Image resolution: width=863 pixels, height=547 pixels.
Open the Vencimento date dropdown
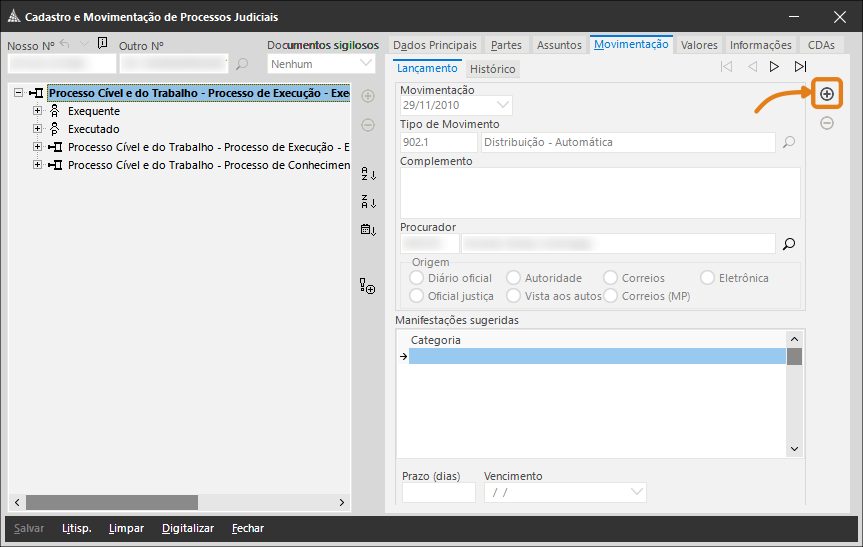[x=637, y=492]
